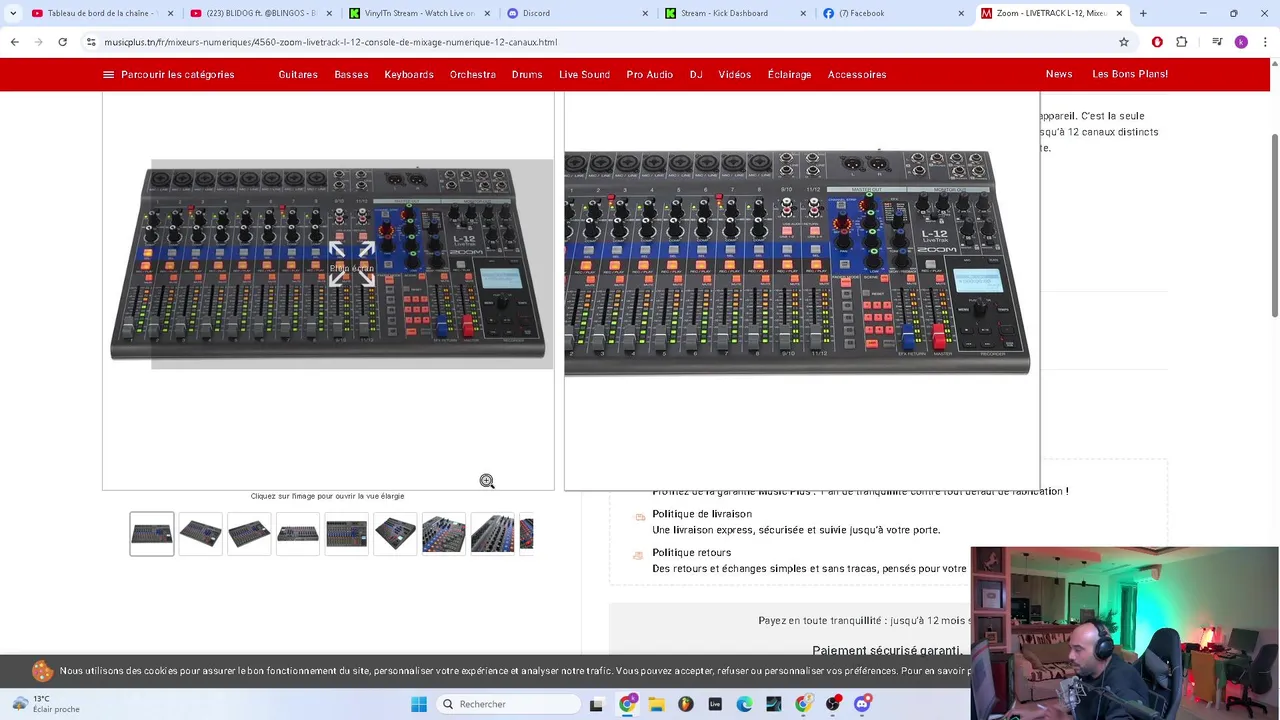Switch to YouTube 'Tableau de bord' tab
1280x720 pixels.
pos(100,13)
